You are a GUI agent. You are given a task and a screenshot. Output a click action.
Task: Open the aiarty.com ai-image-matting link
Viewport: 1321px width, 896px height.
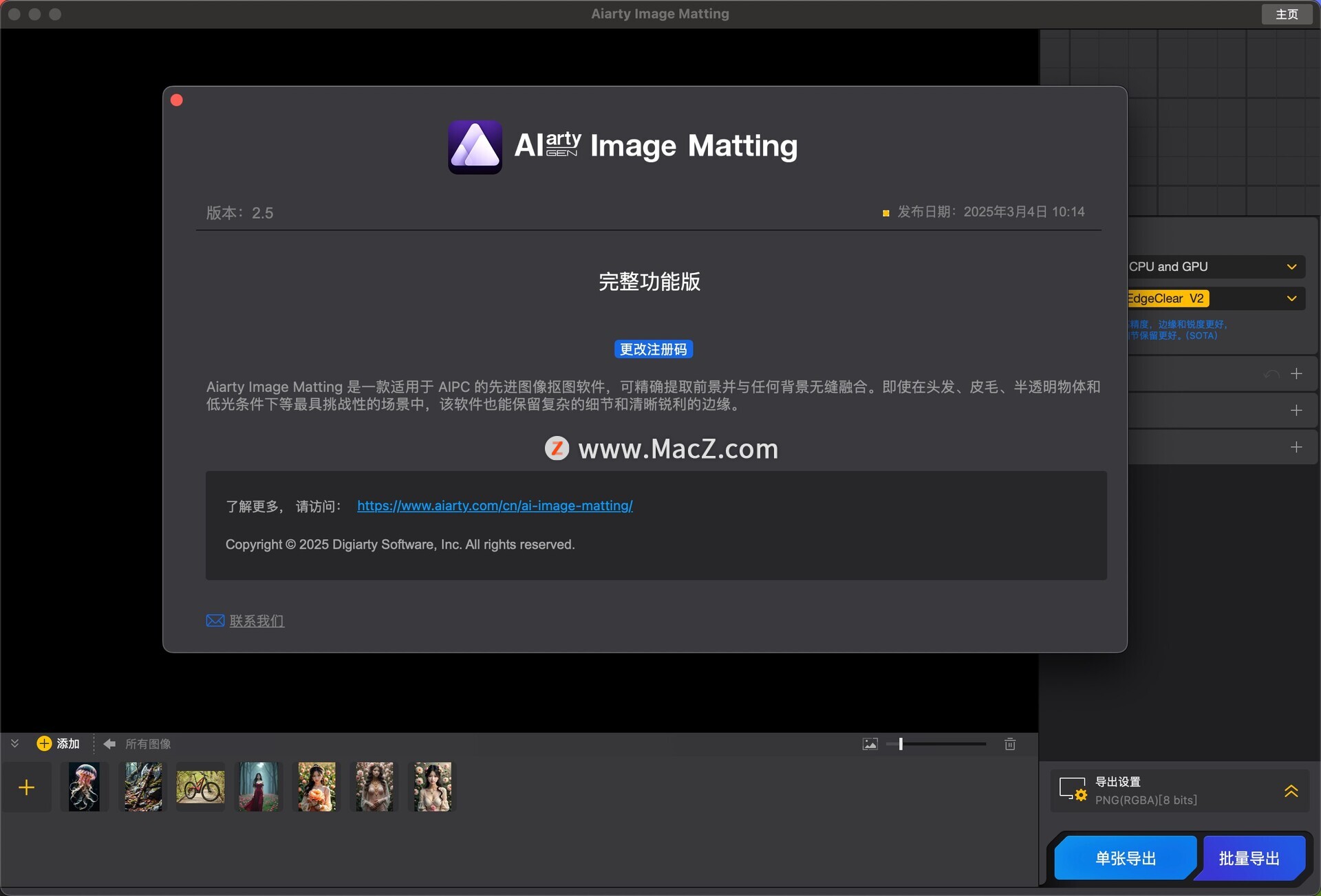click(x=495, y=506)
